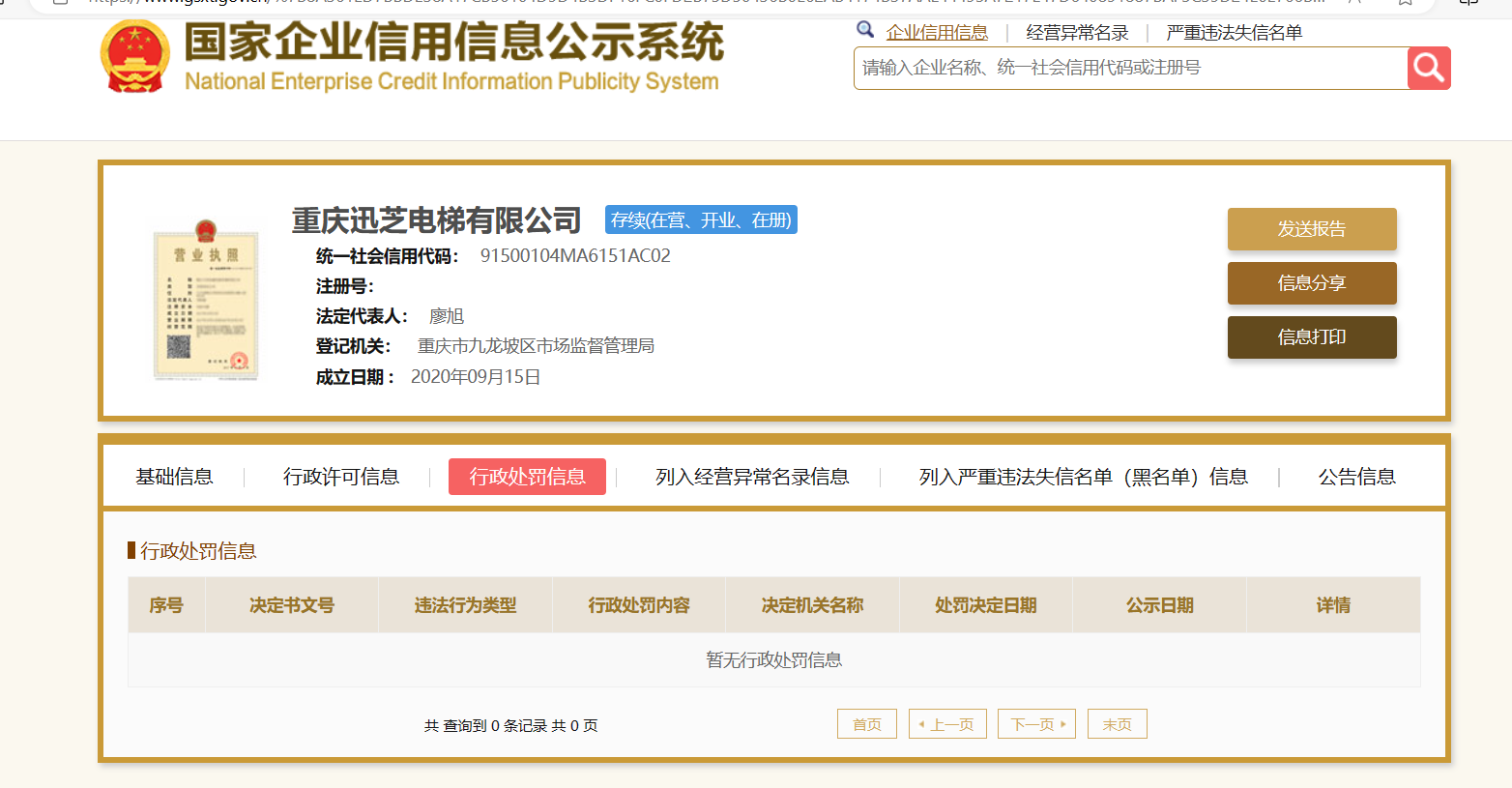This screenshot has width=1512, height=788.
Task: Click registration authority 重庆市九龙坡区市场监督管理局
Action: click(x=536, y=346)
